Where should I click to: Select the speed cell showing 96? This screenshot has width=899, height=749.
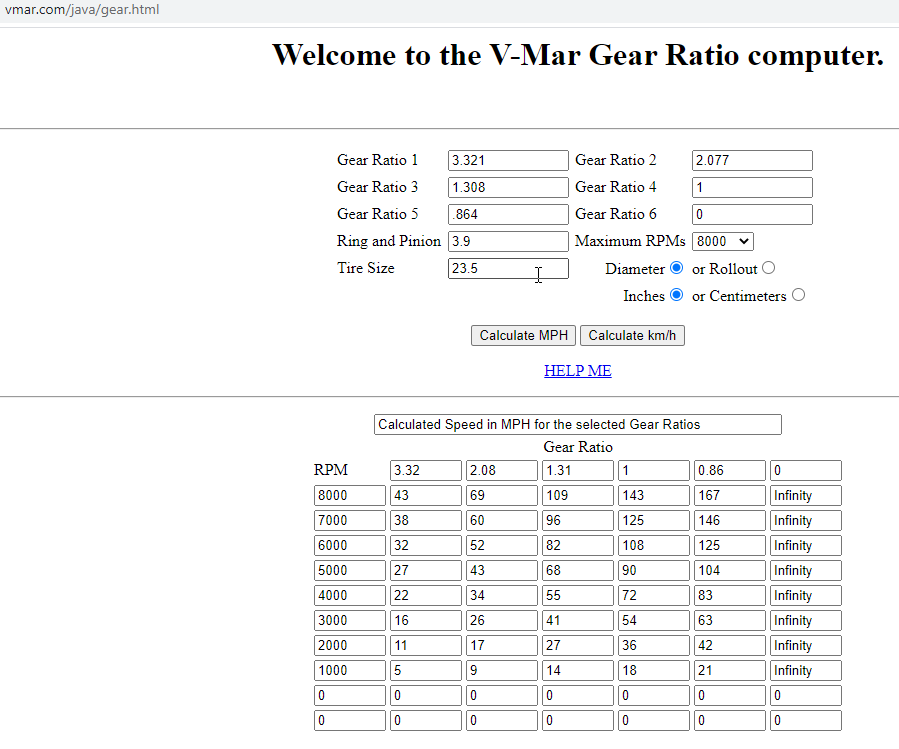[577, 520]
